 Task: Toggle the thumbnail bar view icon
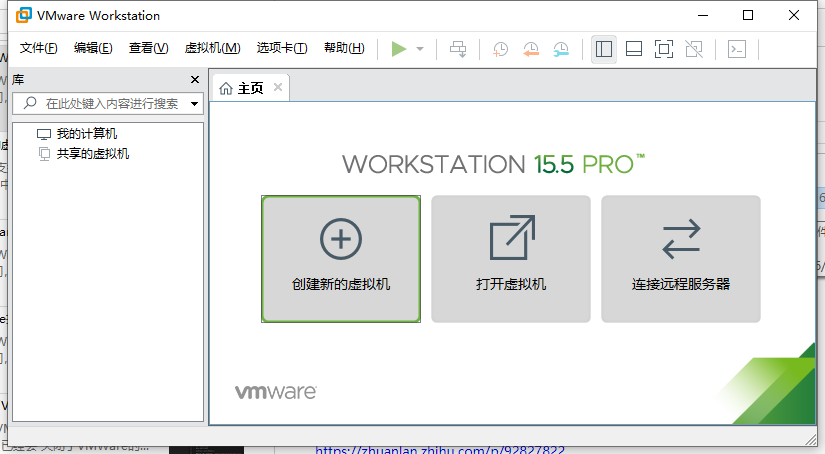tap(633, 49)
